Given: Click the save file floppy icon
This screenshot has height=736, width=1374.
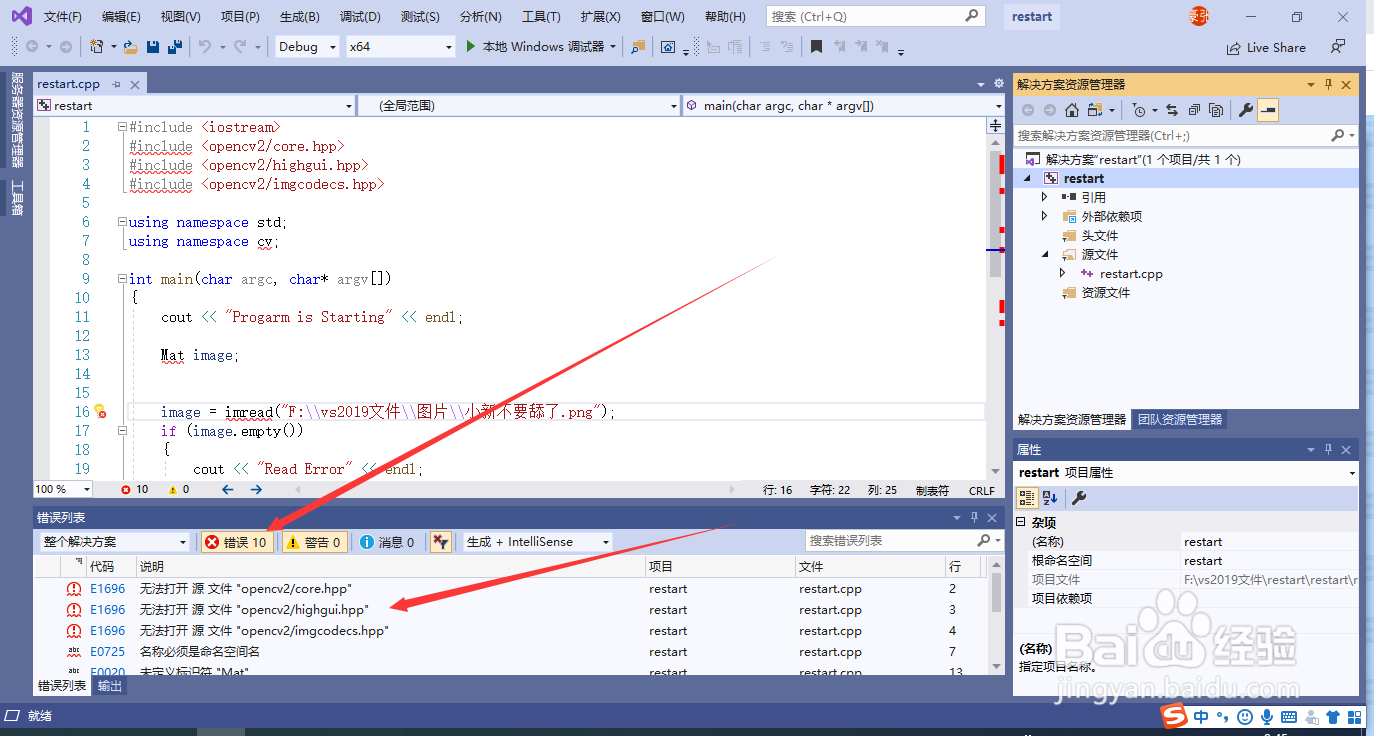Looking at the screenshot, I should (x=153, y=46).
